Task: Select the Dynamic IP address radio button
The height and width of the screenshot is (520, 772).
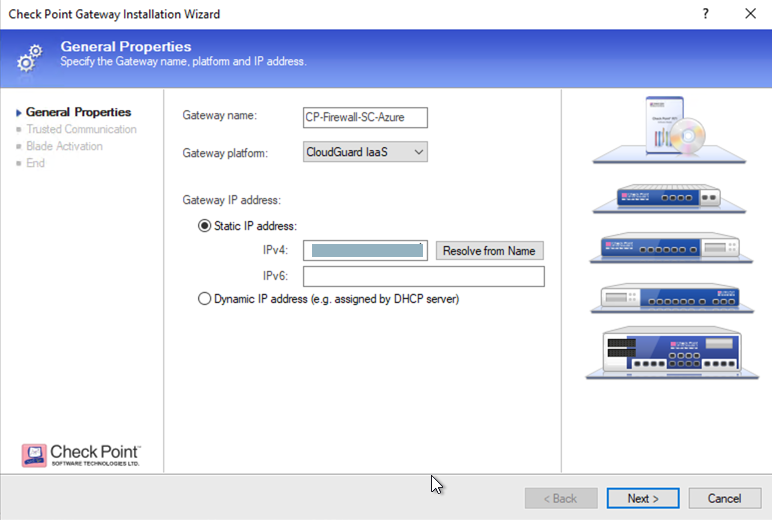Action: click(205, 298)
